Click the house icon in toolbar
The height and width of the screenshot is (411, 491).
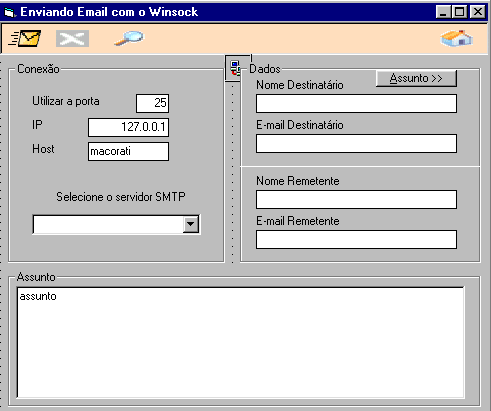click(x=456, y=38)
